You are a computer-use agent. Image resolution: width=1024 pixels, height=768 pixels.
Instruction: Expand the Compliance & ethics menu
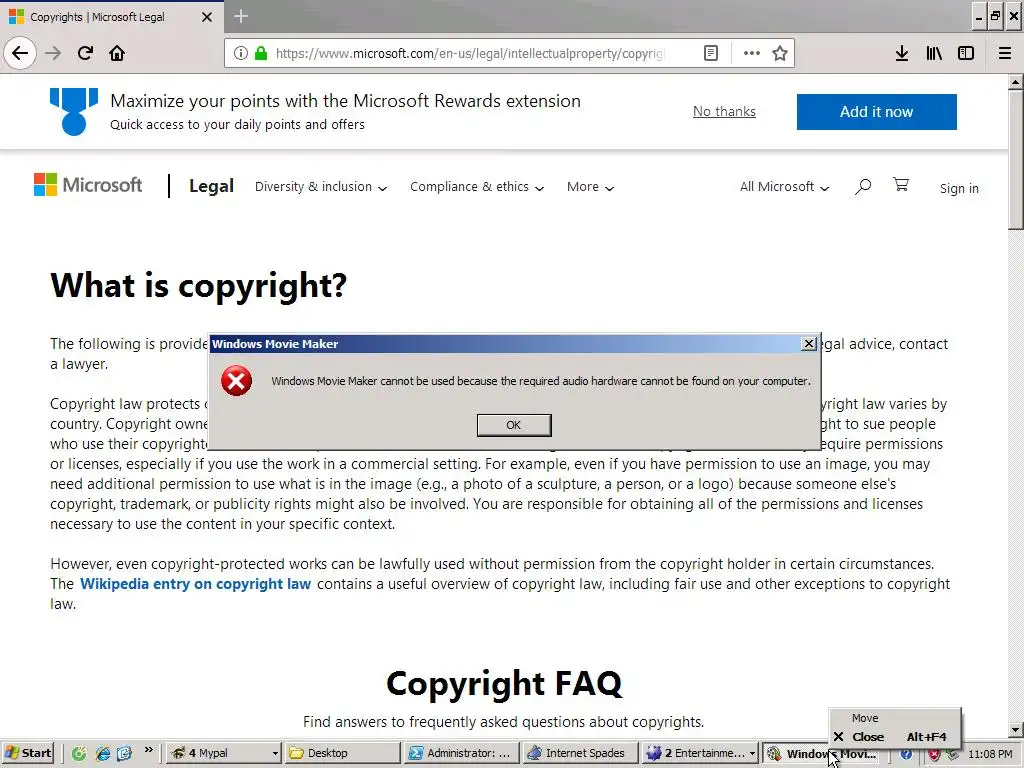(x=477, y=187)
